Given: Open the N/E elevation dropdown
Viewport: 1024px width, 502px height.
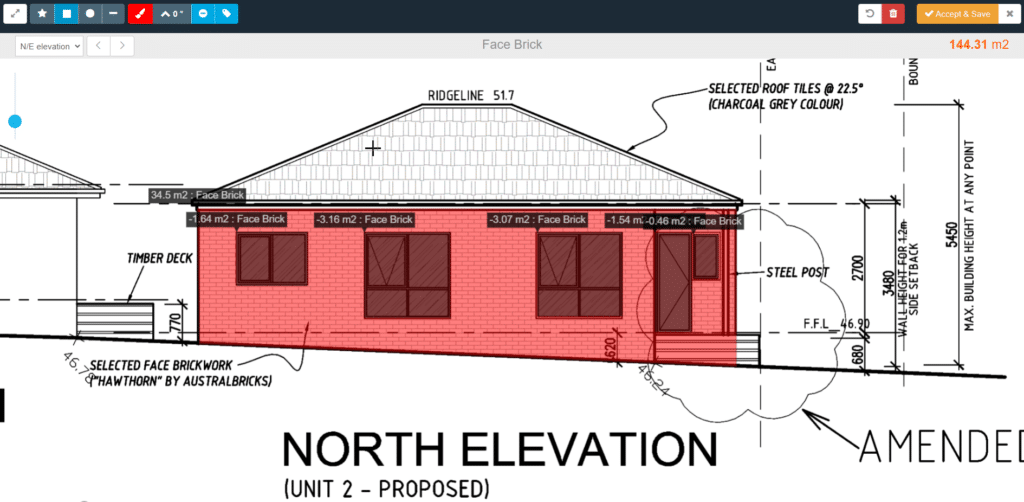Looking at the screenshot, I should [49, 45].
